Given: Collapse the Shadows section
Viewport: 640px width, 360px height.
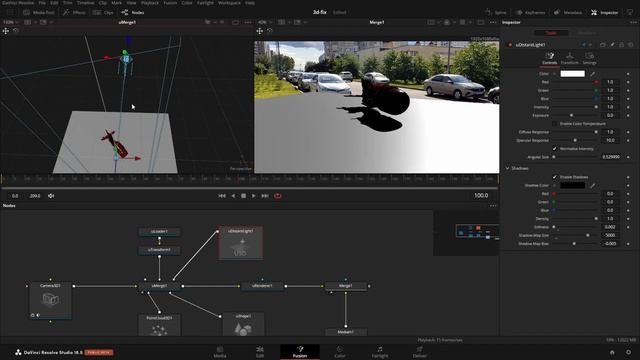Looking at the screenshot, I should pyautogui.click(x=507, y=168).
